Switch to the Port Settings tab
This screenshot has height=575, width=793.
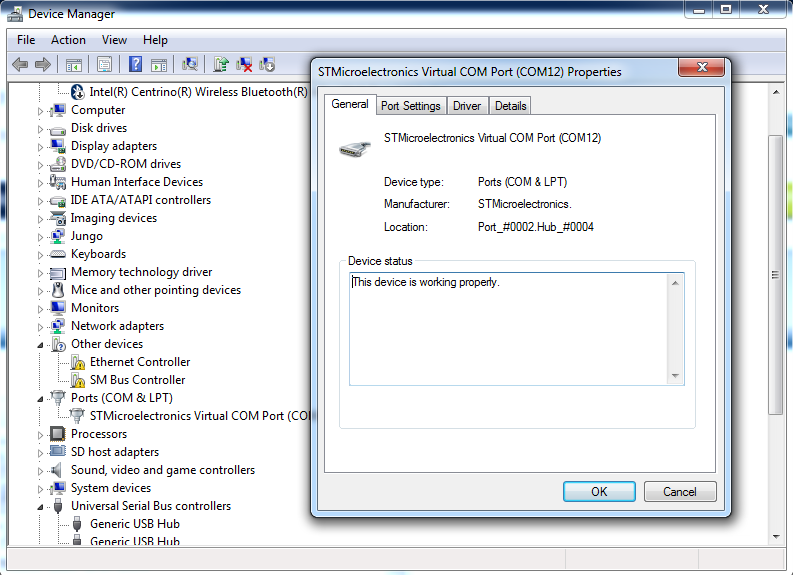point(411,106)
